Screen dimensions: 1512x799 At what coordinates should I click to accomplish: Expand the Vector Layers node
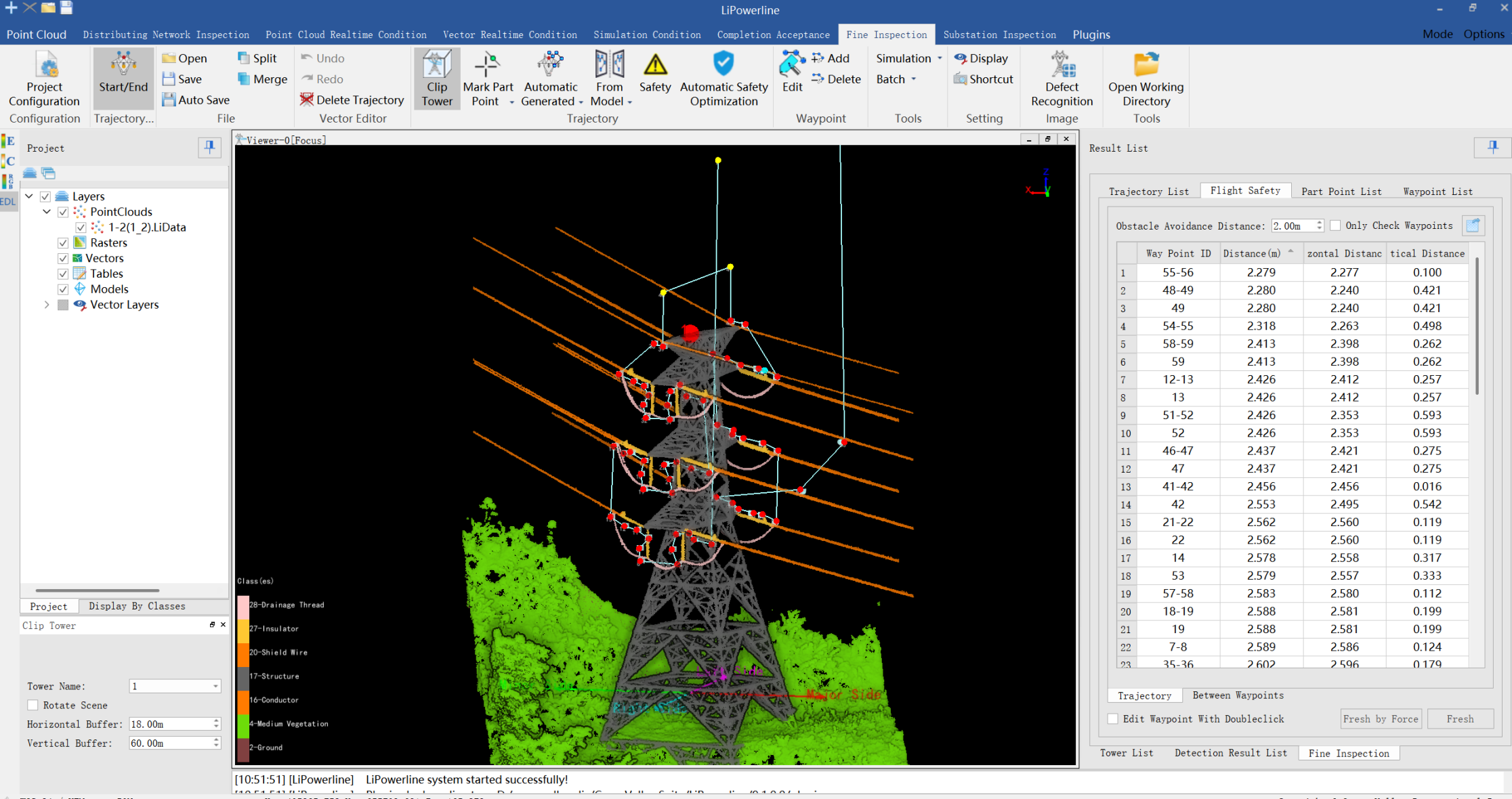pyautogui.click(x=47, y=305)
